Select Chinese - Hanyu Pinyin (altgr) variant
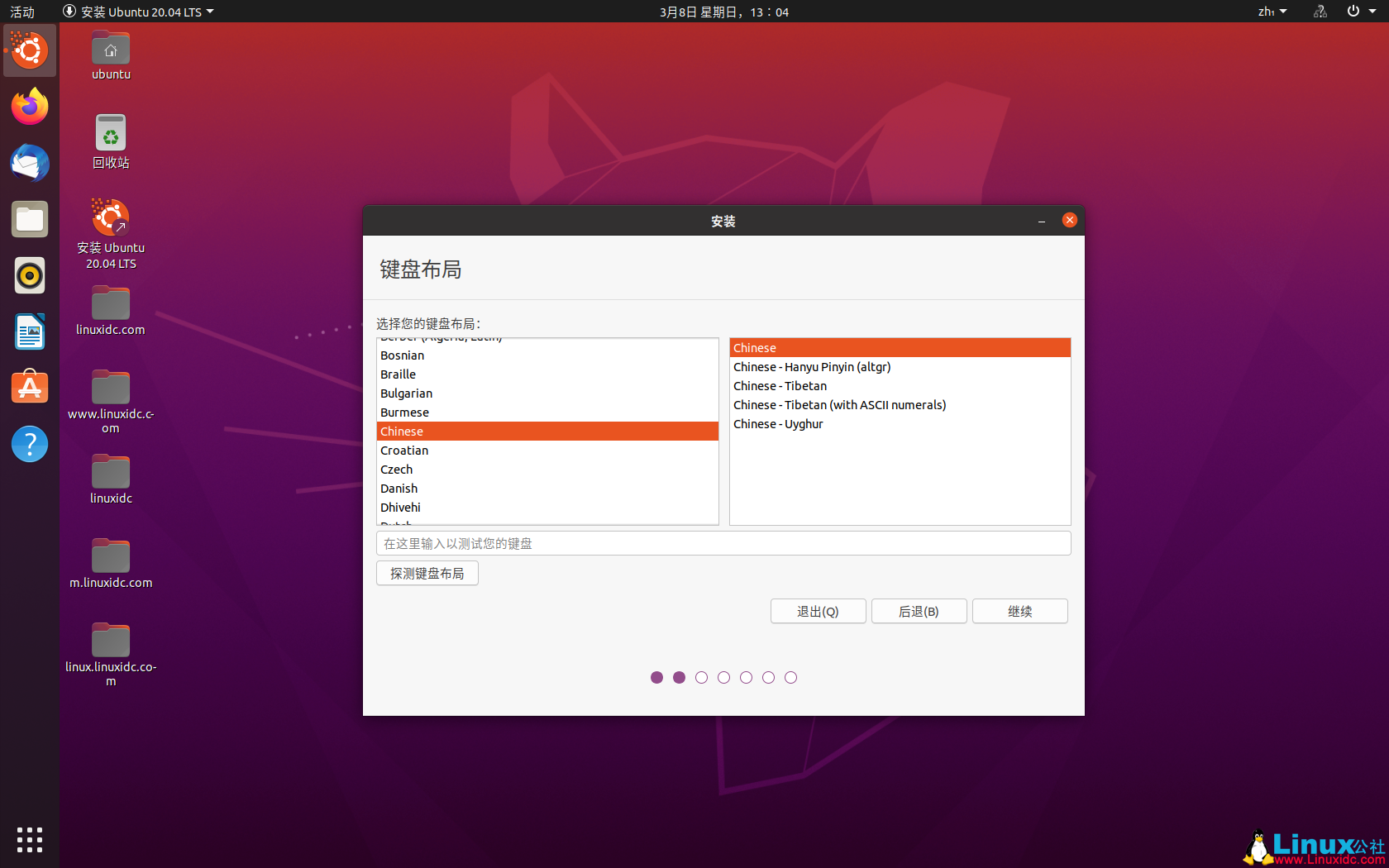Viewport: 1389px width, 868px height. [x=812, y=366]
